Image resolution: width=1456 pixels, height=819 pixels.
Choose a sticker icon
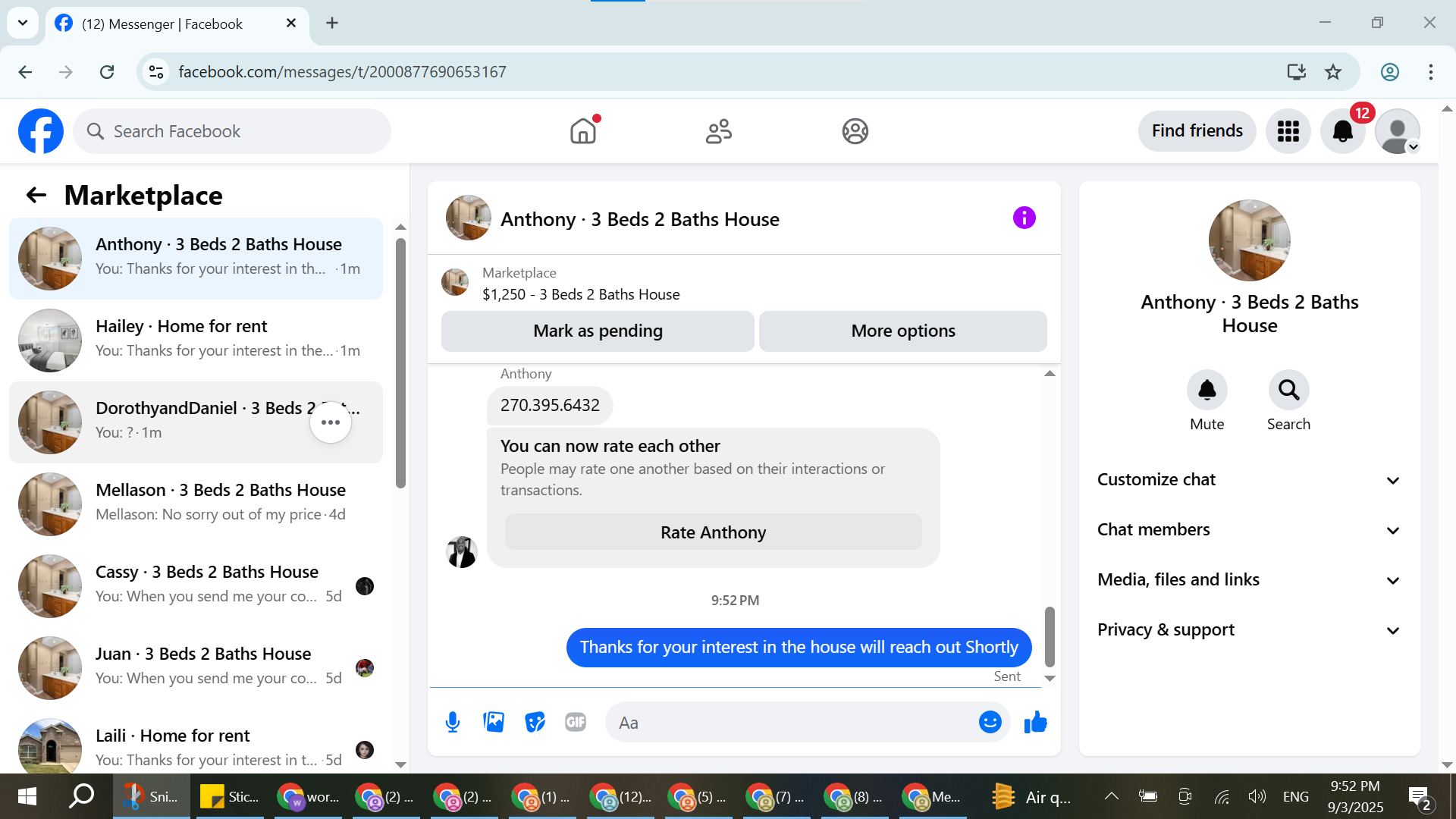click(535, 723)
